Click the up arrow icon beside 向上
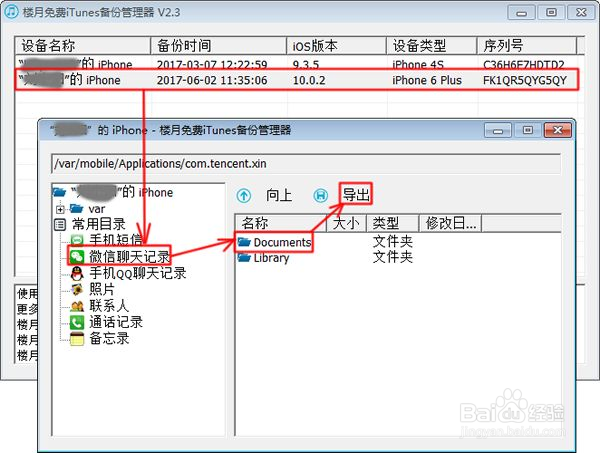The width and height of the screenshot is (600, 453). pos(244,196)
